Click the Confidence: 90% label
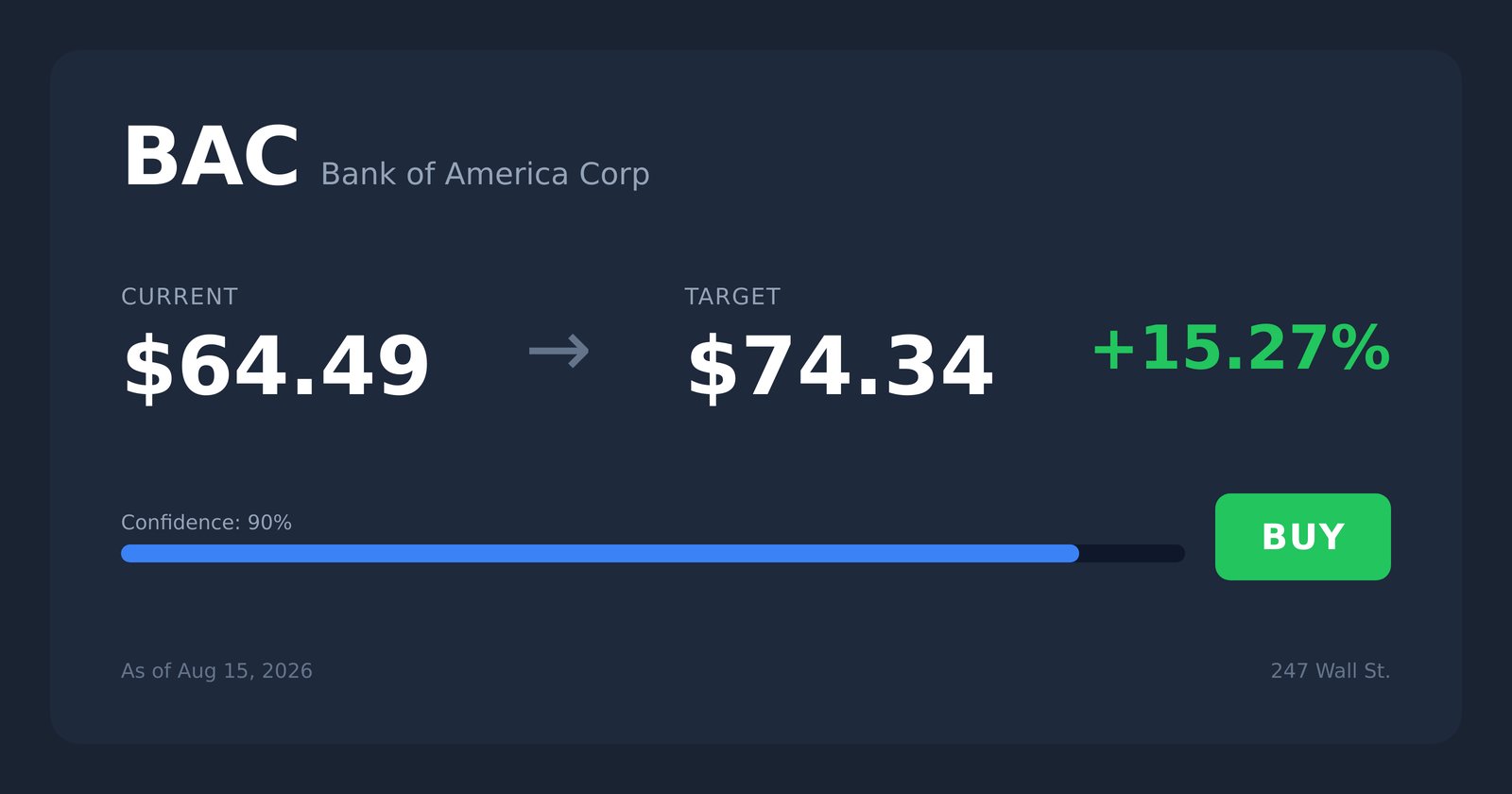 pyautogui.click(x=206, y=523)
